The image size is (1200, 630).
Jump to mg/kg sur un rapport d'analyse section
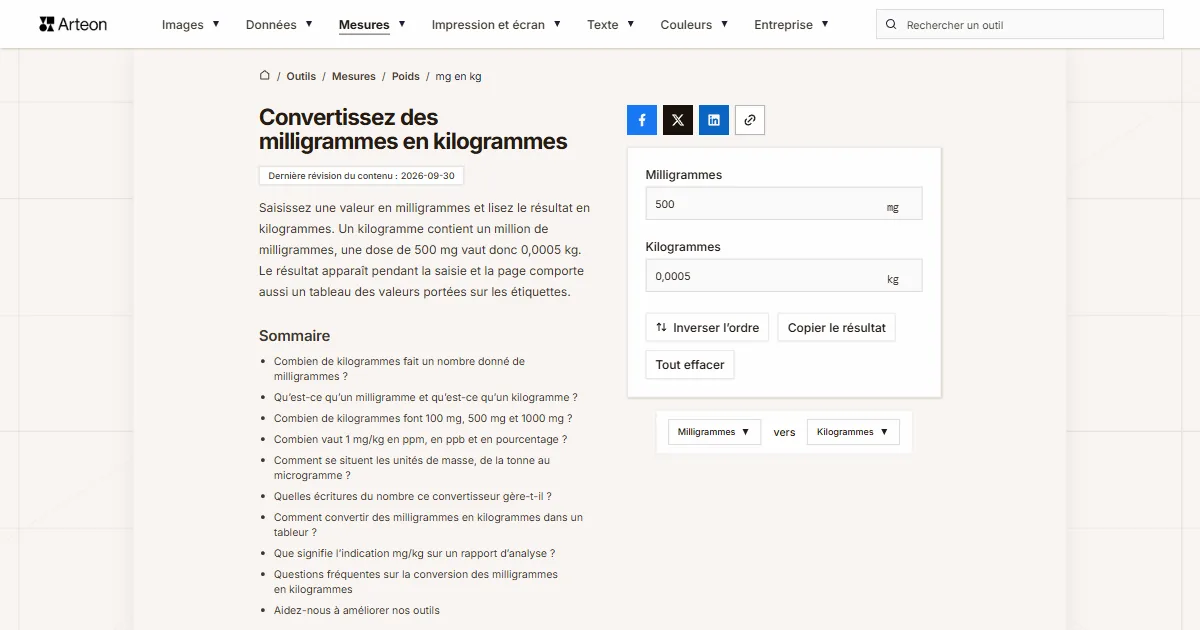(414, 553)
